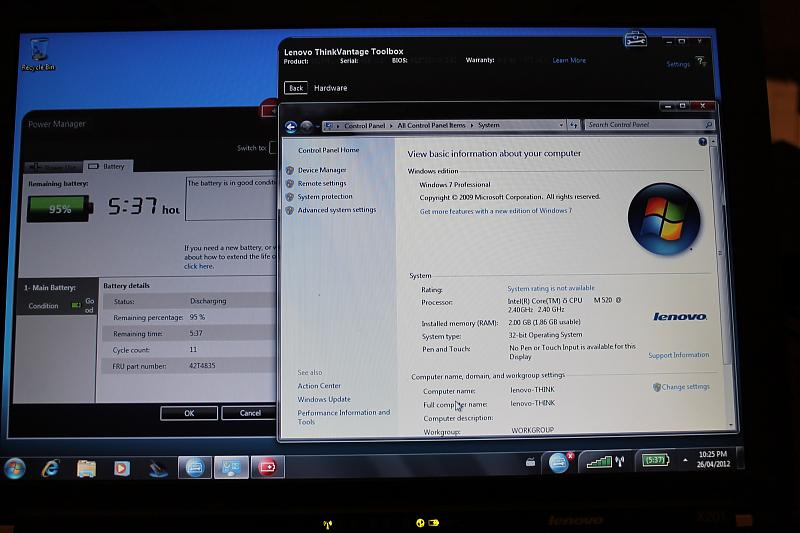Open Windows Media Player taskbar icon
This screenshot has height=533, width=800.
(x=121, y=468)
